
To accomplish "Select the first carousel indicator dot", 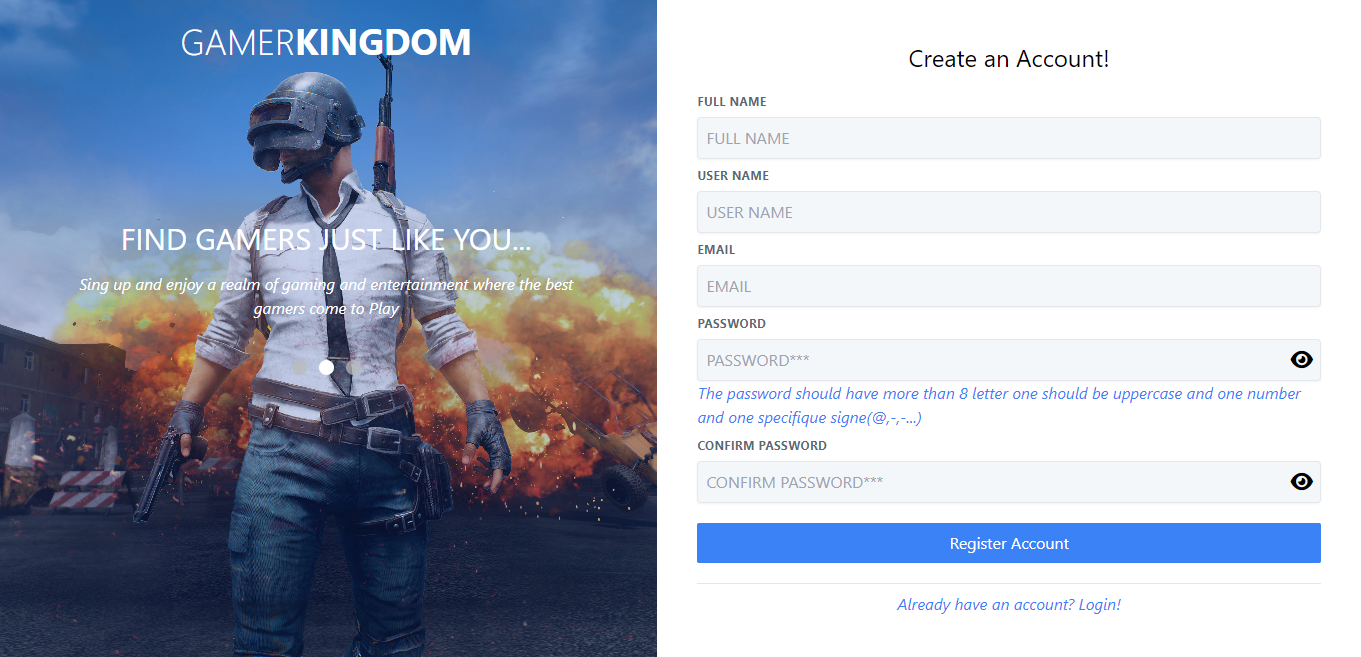I will click(299, 367).
